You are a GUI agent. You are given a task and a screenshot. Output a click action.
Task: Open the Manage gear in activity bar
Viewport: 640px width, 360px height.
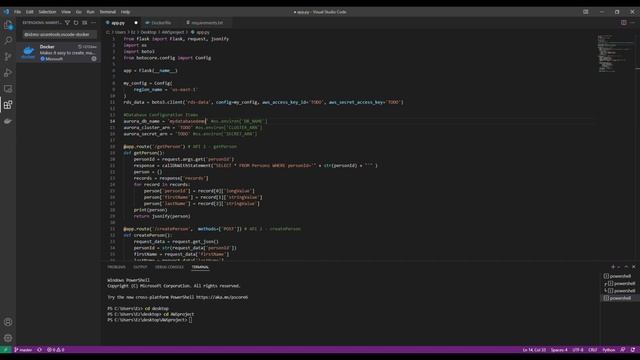pos(8,338)
